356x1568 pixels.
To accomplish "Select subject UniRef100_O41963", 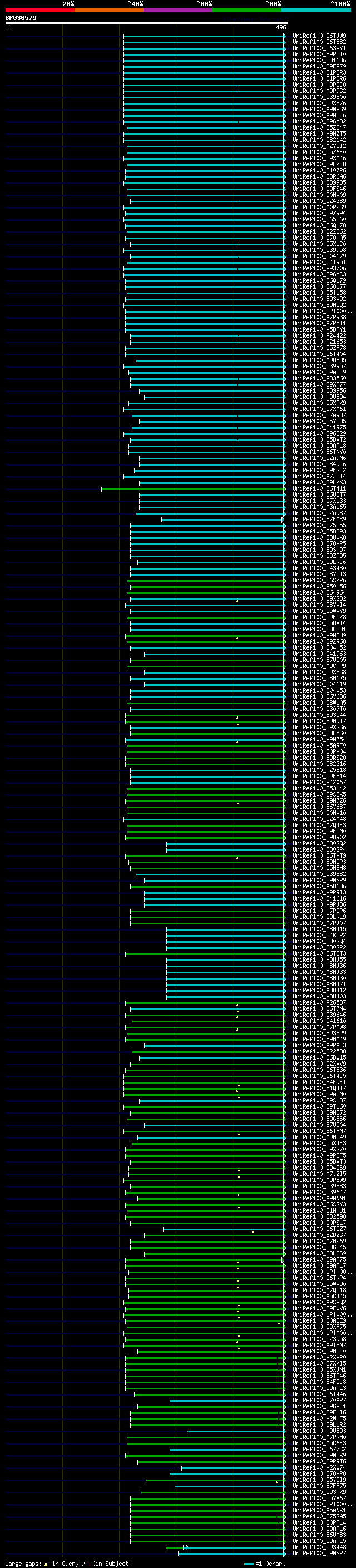I will (319, 654).
